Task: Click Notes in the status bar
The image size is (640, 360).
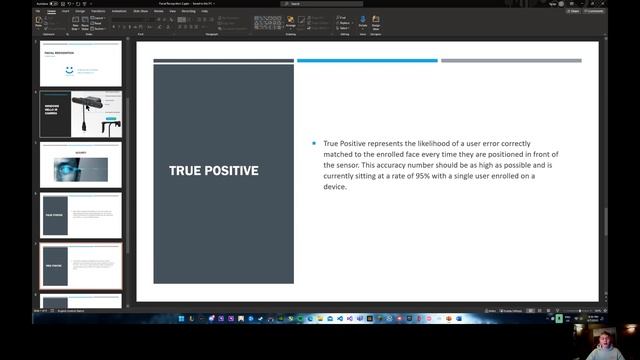Action: pos(490,311)
